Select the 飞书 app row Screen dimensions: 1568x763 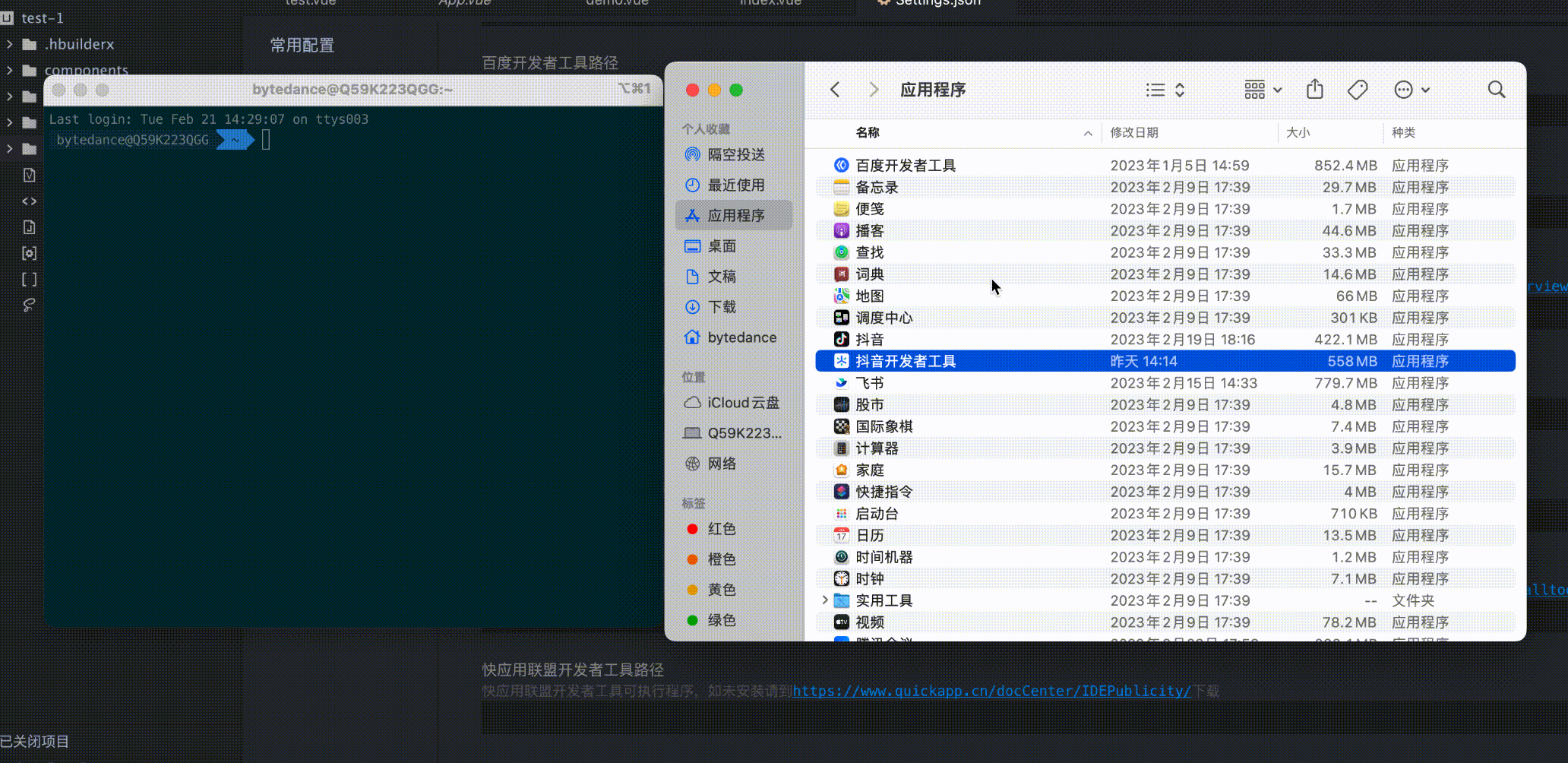click(1165, 383)
